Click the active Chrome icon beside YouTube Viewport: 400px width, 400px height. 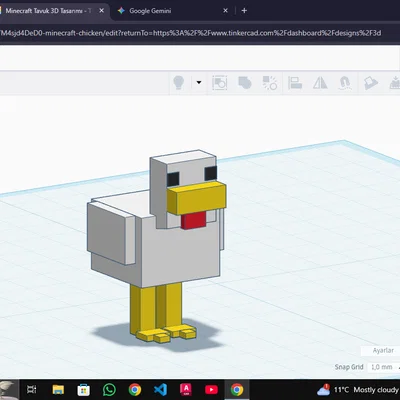pos(237,389)
